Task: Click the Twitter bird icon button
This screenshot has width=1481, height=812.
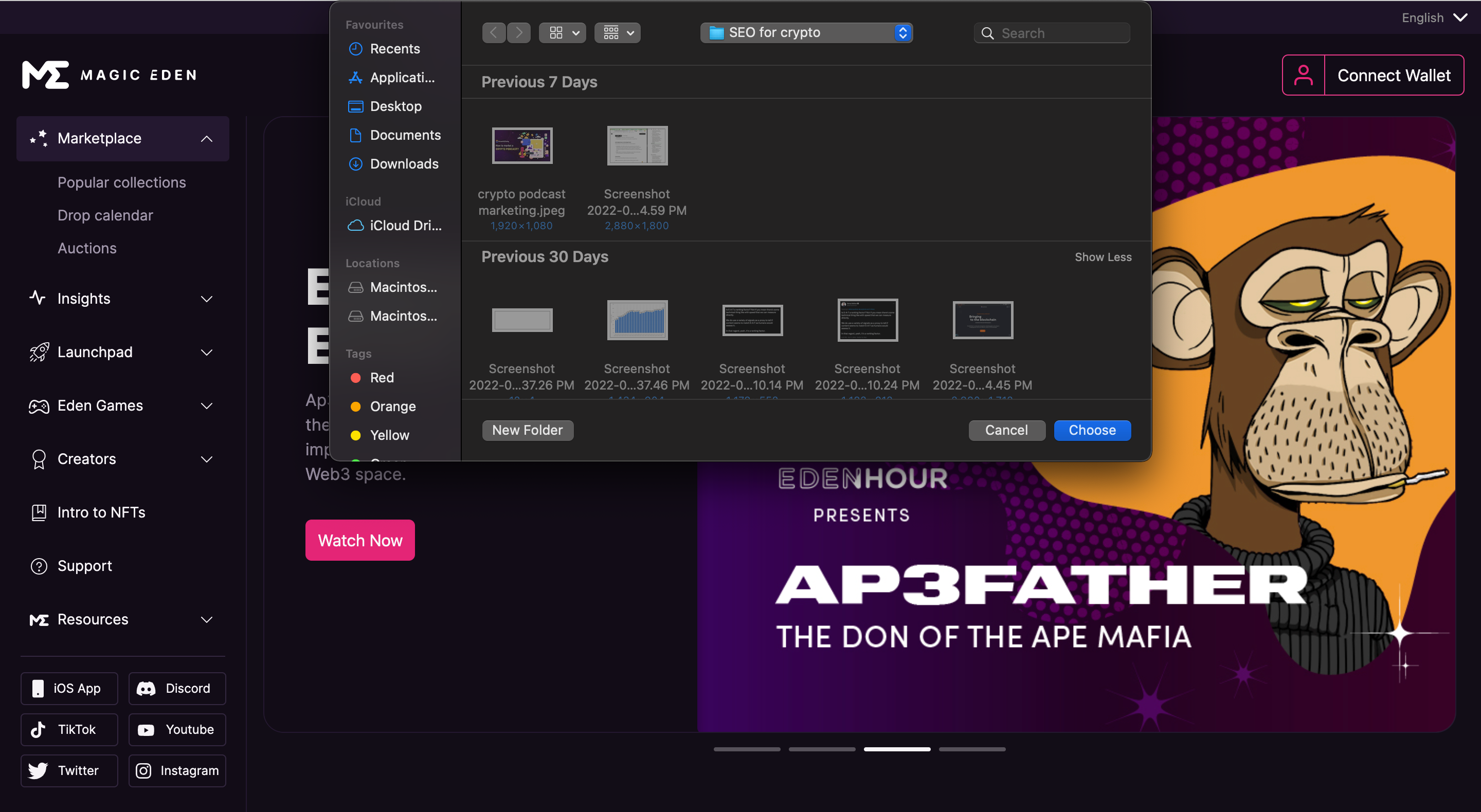Action: point(38,770)
